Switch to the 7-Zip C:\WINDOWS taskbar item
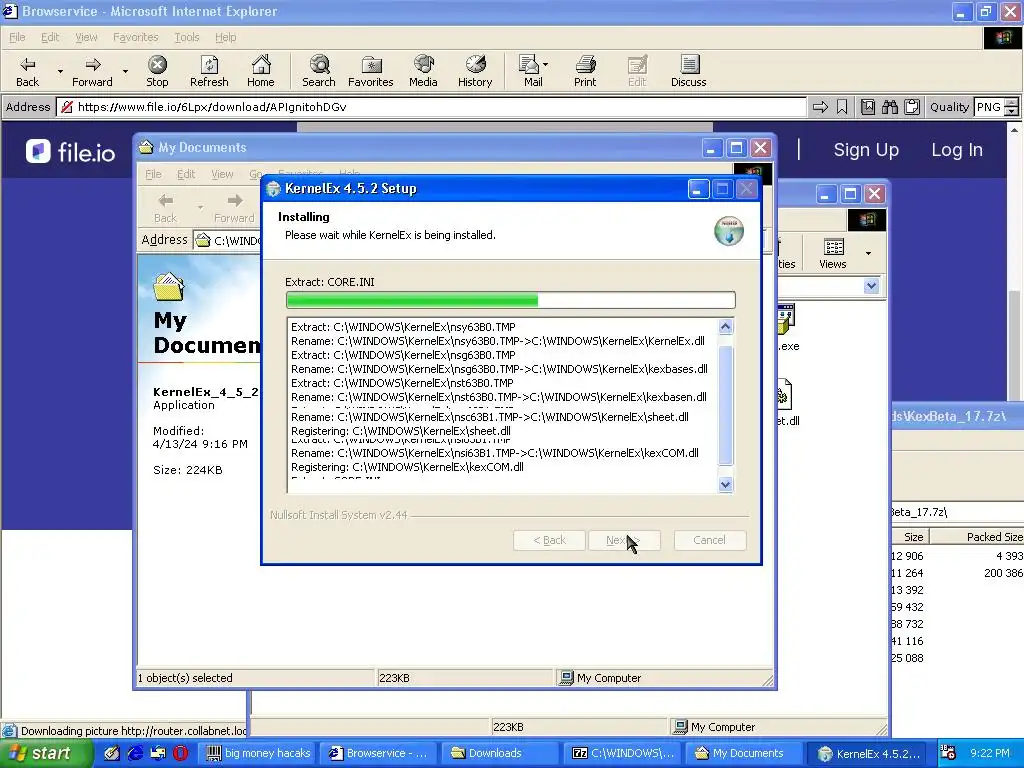This screenshot has width=1024, height=768. pyautogui.click(x=624, y=753)
